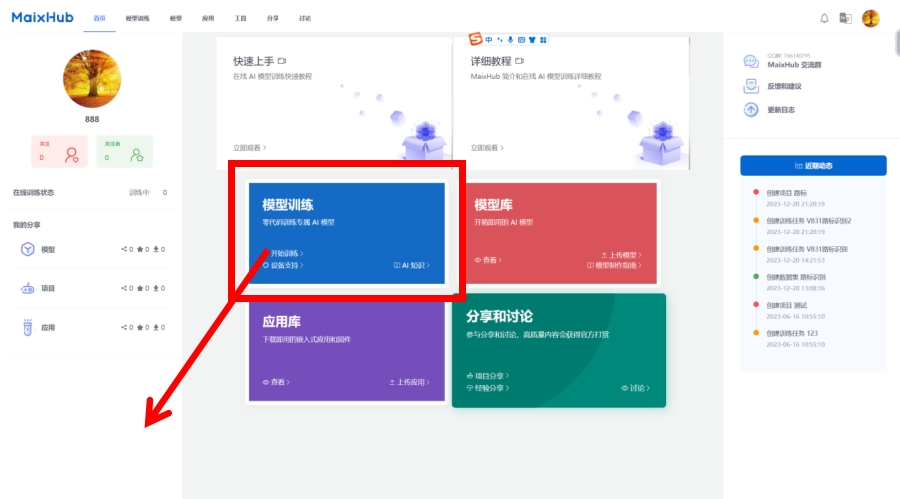The width and height of the screenshot is (900, 499).
Task: Open the top-right user avatar menu
Action: [x=871, y=18]
